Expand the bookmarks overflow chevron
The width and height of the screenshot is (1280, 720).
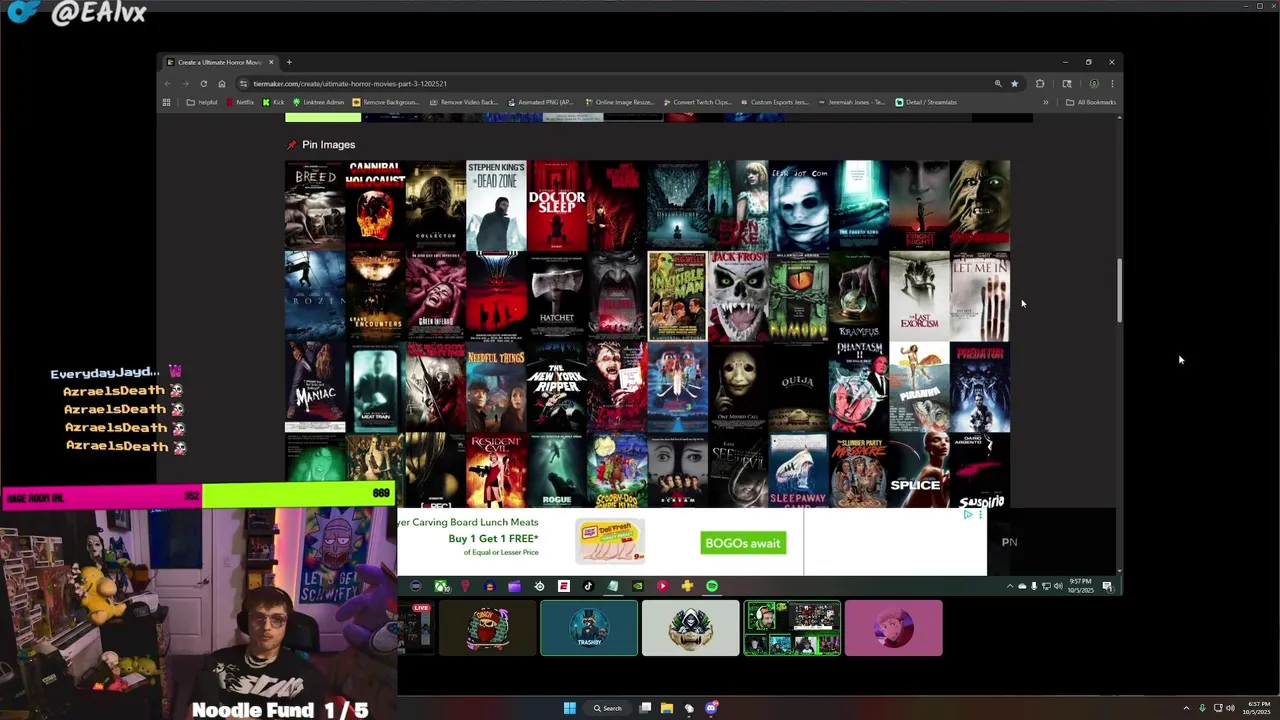1046,102
